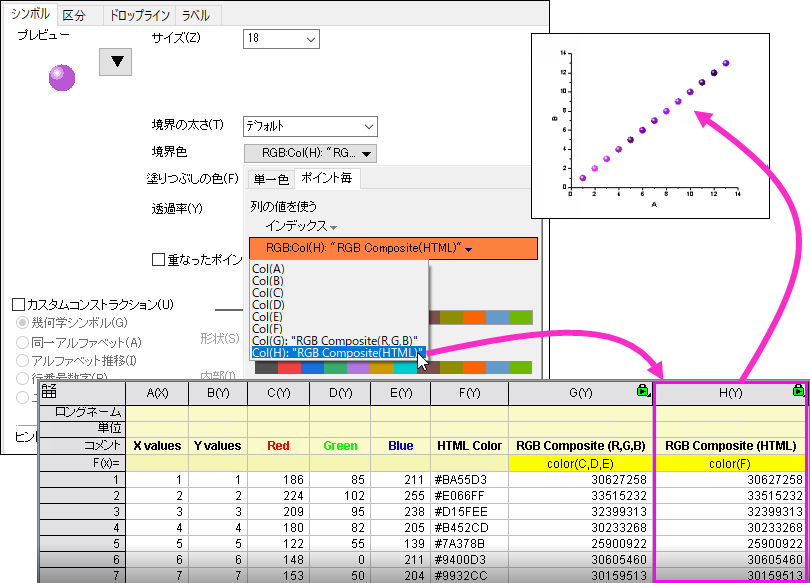Choose Col(B) from the column list
Screen dimensions: 810x583
pos(268,281)
